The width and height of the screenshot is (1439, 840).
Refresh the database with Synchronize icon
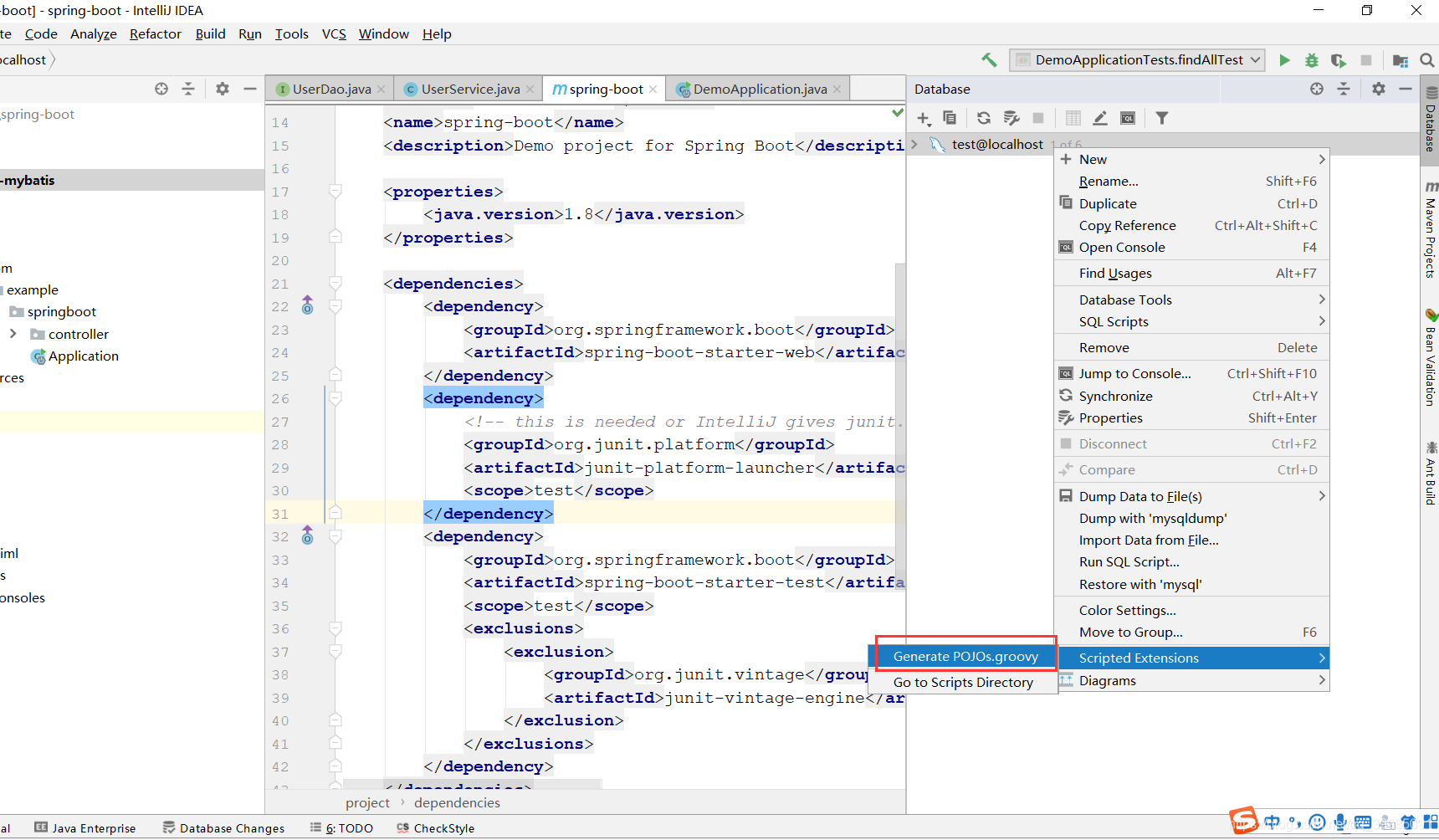984,118
